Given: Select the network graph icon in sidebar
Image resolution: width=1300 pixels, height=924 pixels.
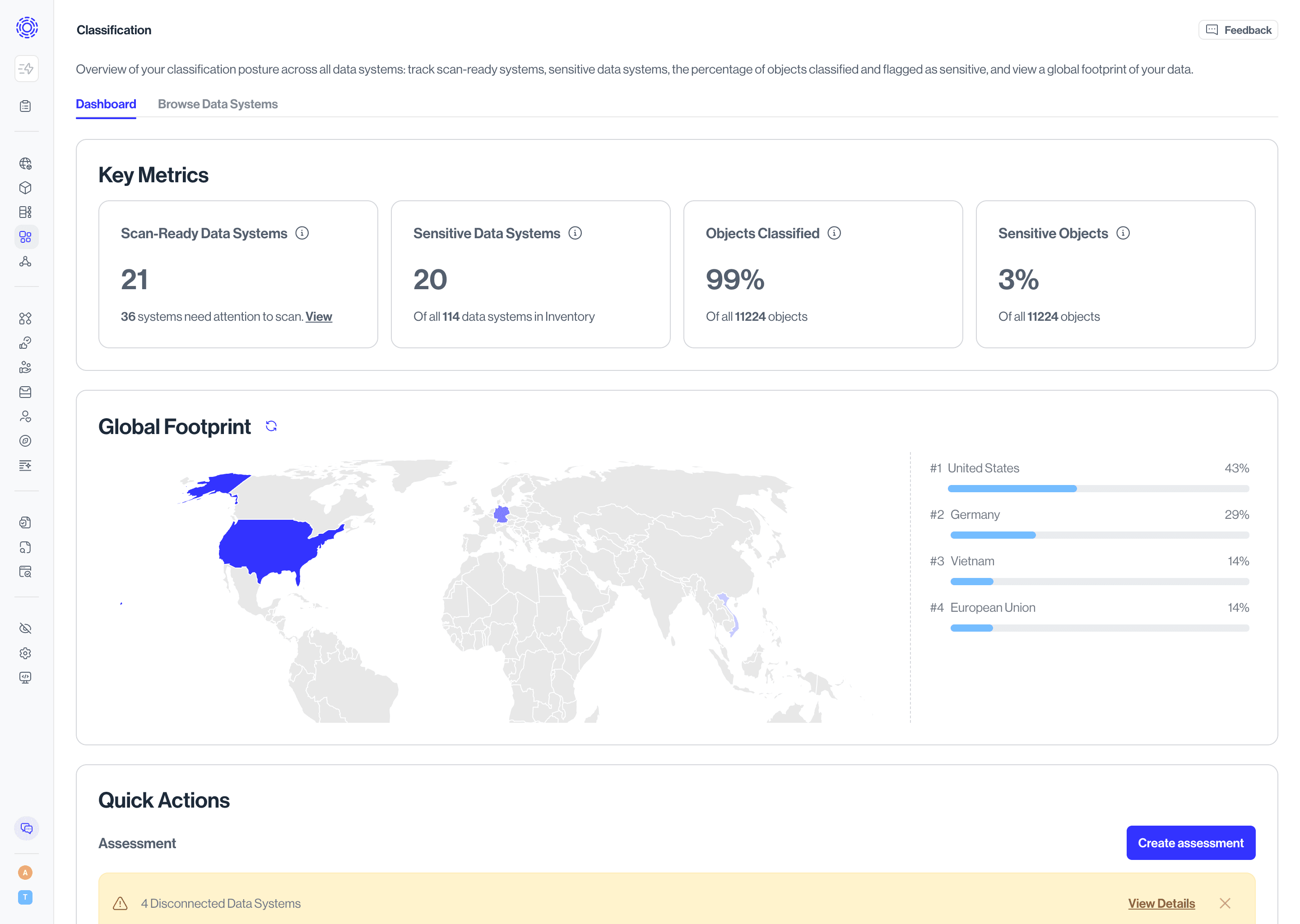Looking at the screenshot, I should (26, 262).
